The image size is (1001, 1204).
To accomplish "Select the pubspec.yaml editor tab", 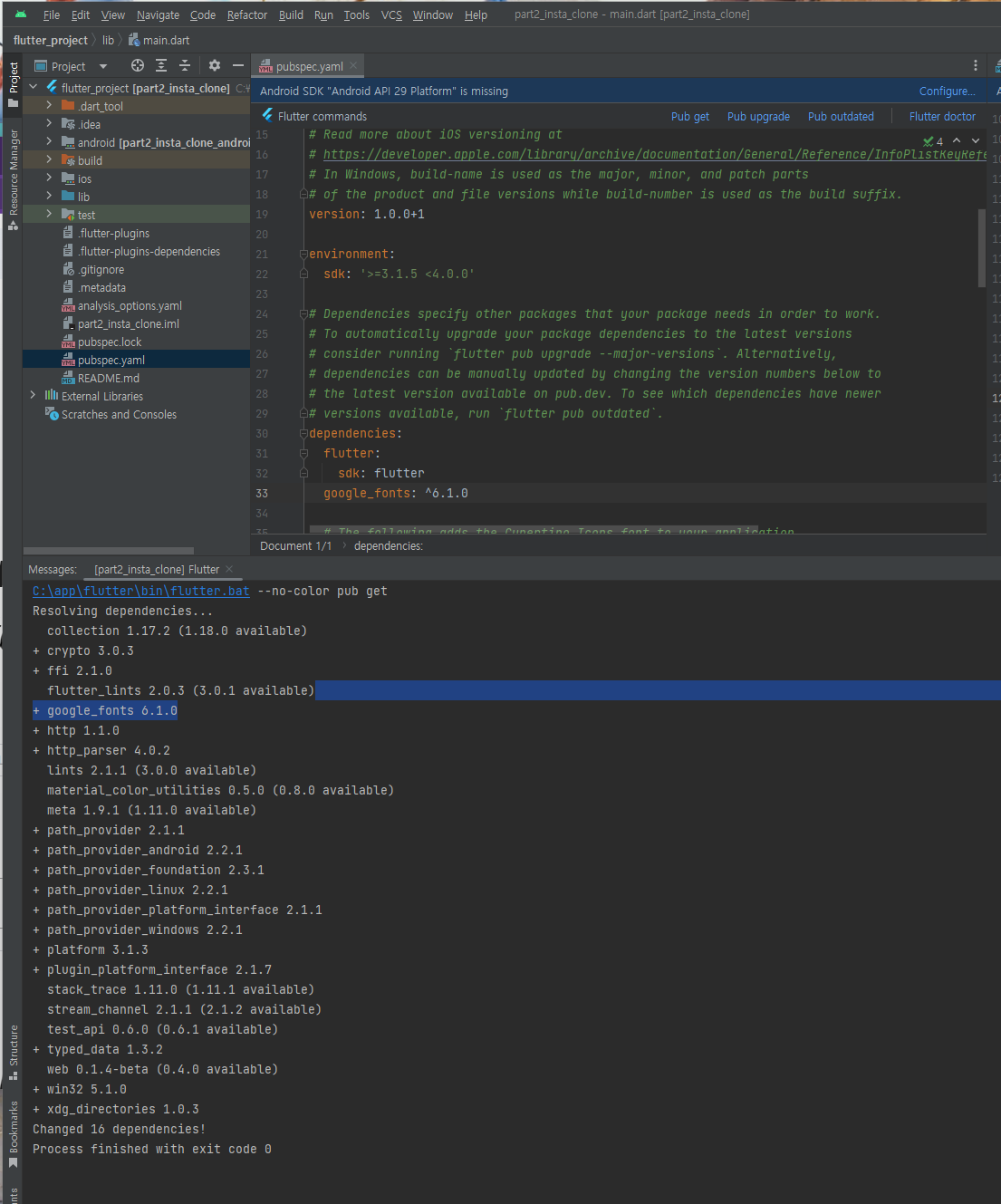I will pyautogui.click(x=309, y=66).
